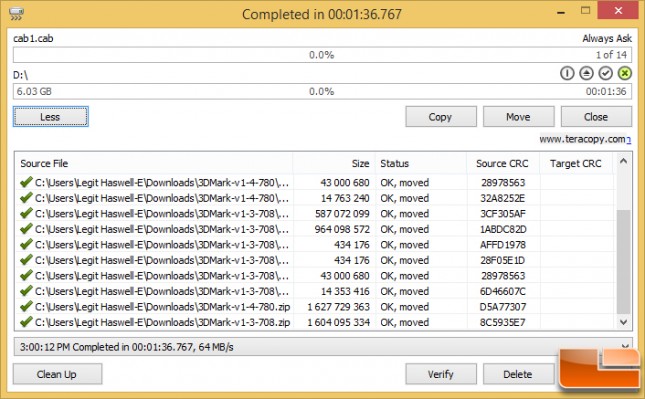
Task: Click the file list scroll up arrow
Action: (x=624, y=161)
